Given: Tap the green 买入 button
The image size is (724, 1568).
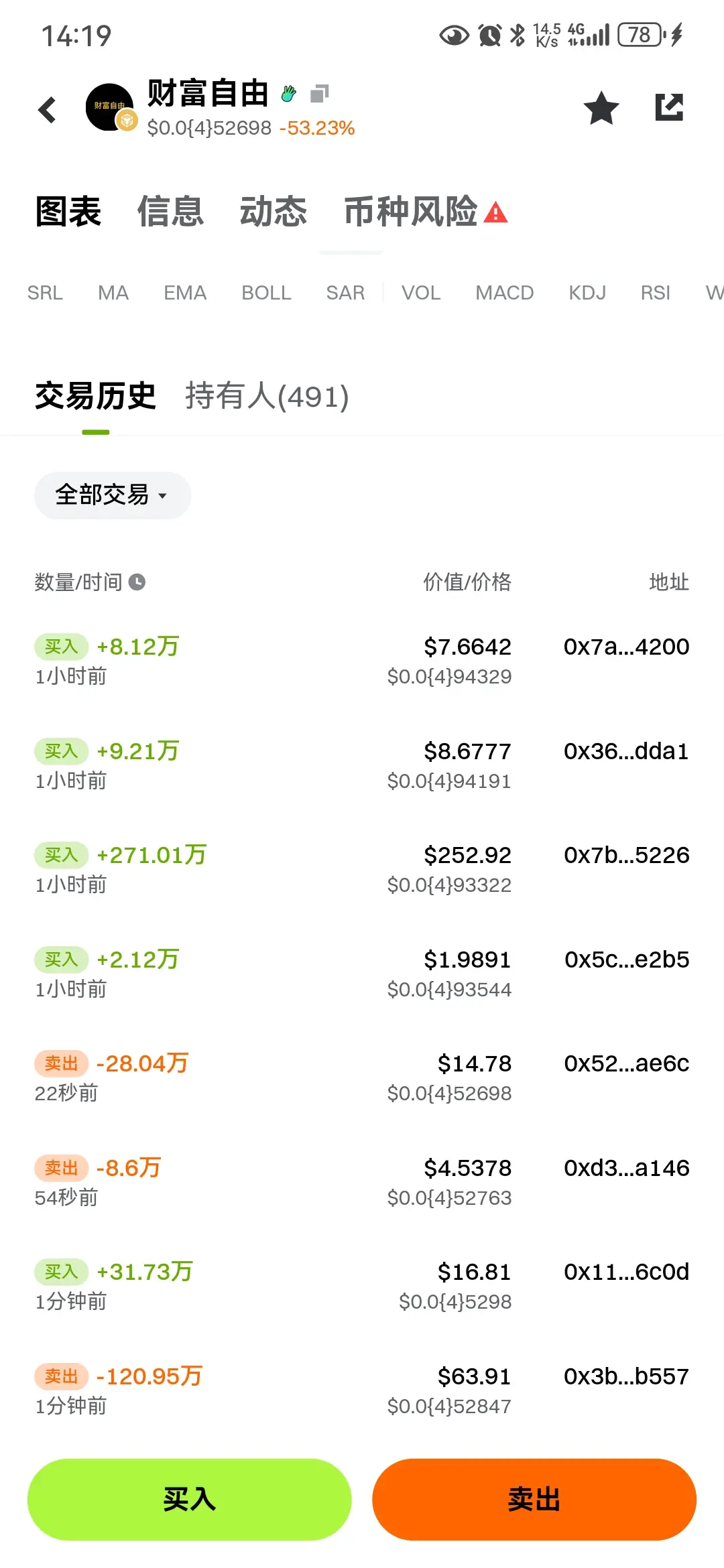Looking at the screenshot, I should pyautogui.click(x=189, y=1500).
